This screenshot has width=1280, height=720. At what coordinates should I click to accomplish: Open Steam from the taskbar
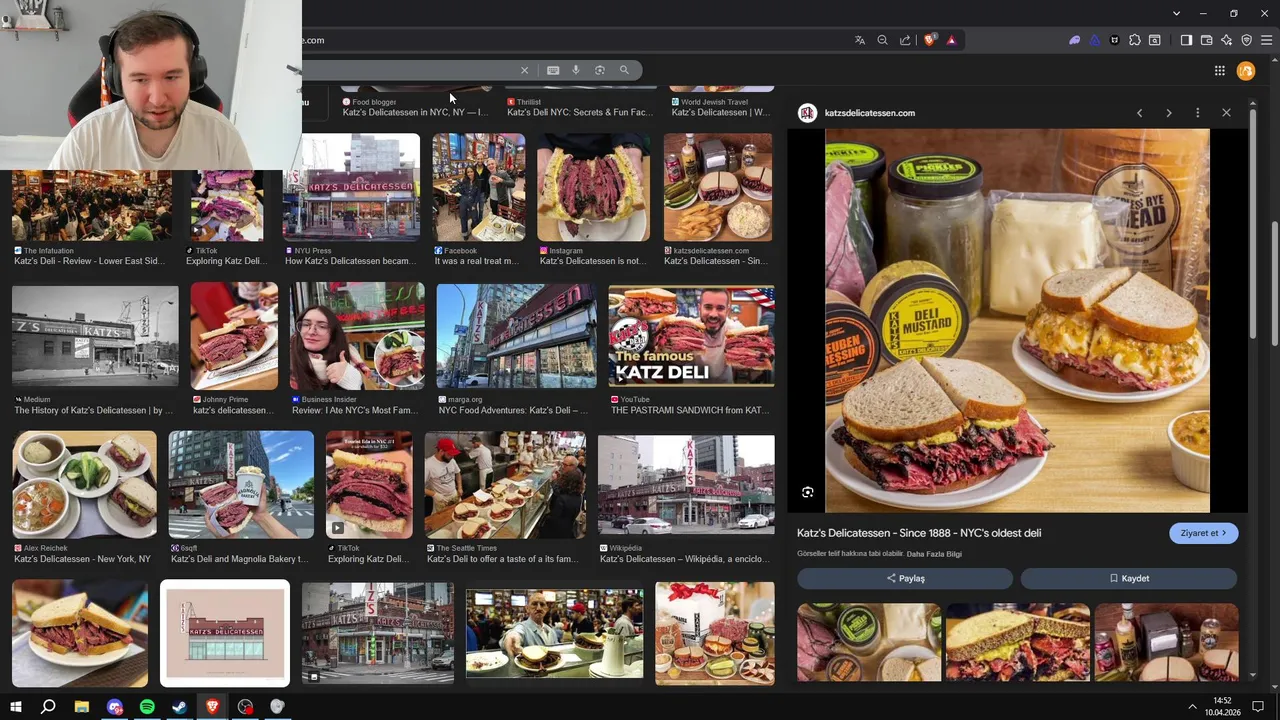coord(180,707)
